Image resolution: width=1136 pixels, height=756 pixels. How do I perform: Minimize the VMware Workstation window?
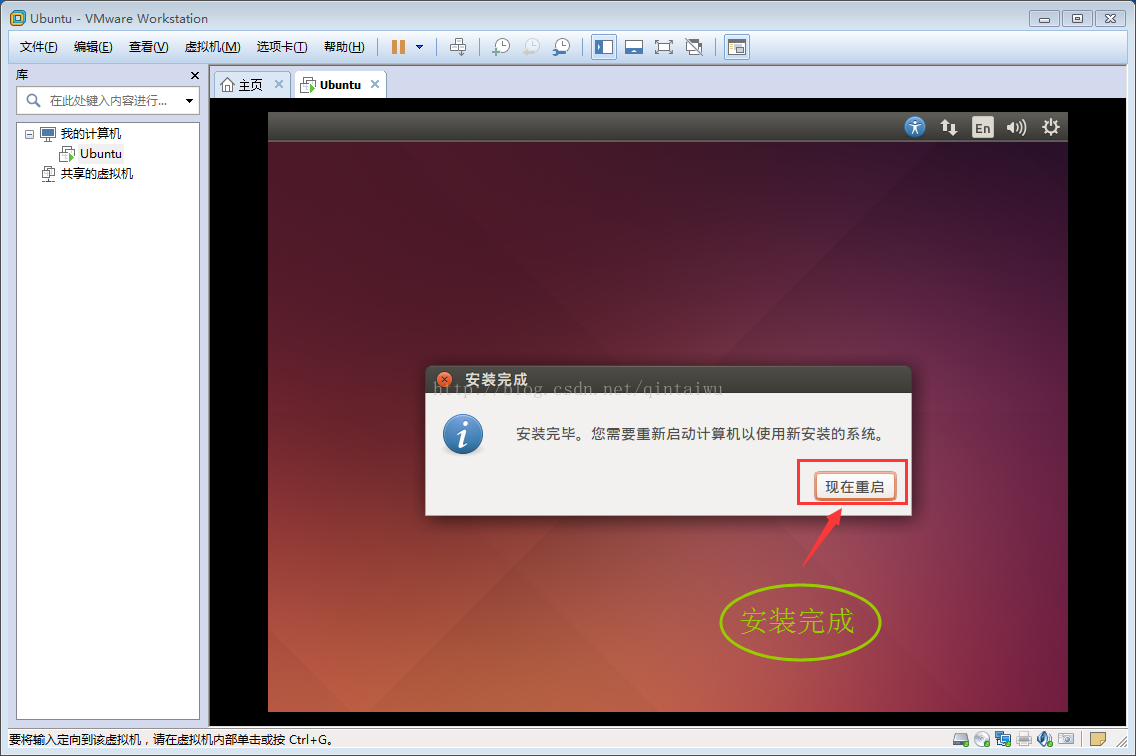[x=1044, y=19]
